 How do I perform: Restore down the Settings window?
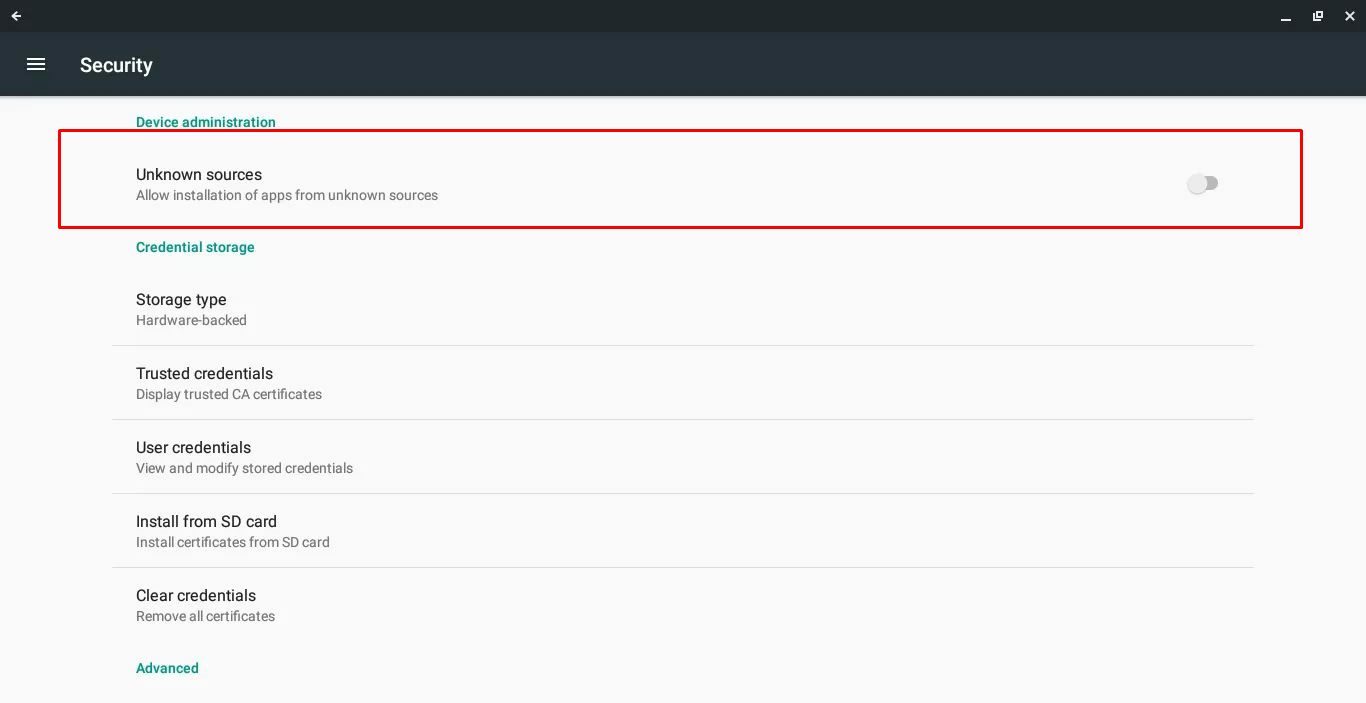[x=1318, y=16]
